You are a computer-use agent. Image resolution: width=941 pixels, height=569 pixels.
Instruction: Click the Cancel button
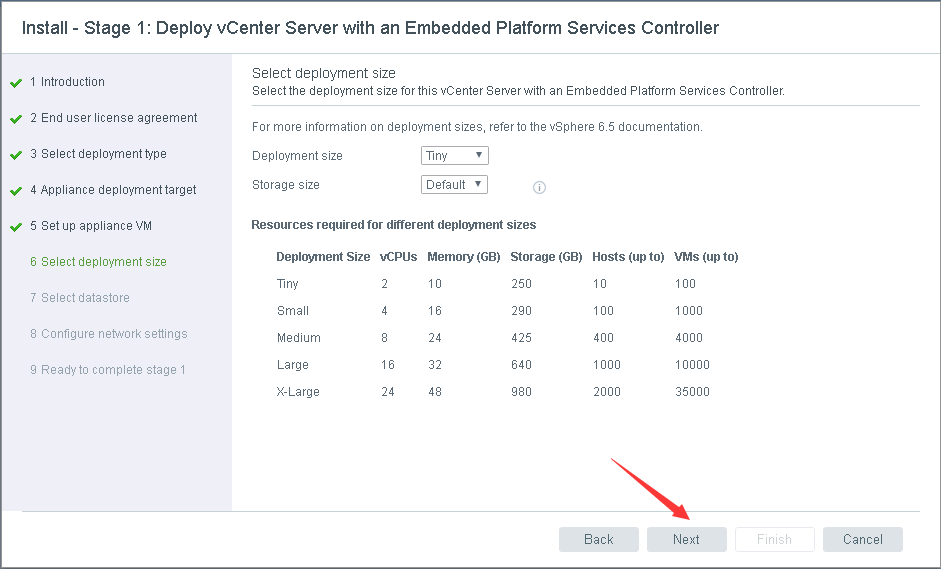pos(863,540)
